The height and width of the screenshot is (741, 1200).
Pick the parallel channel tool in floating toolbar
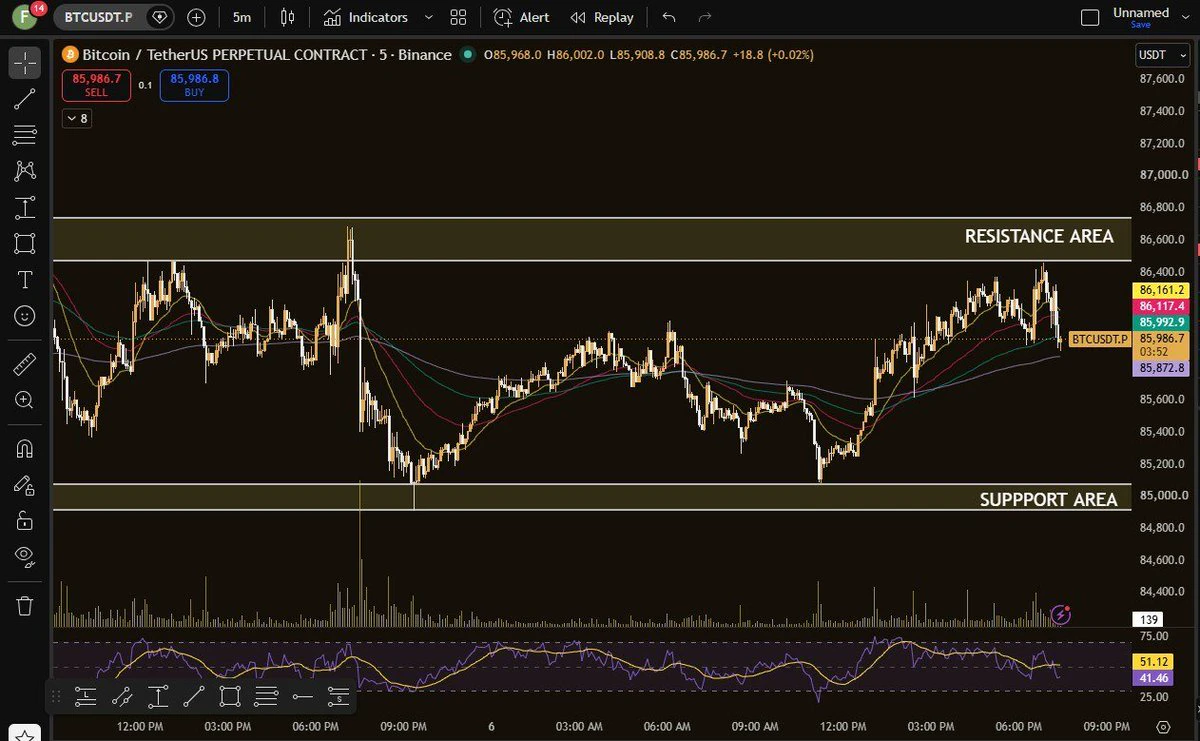122,696
